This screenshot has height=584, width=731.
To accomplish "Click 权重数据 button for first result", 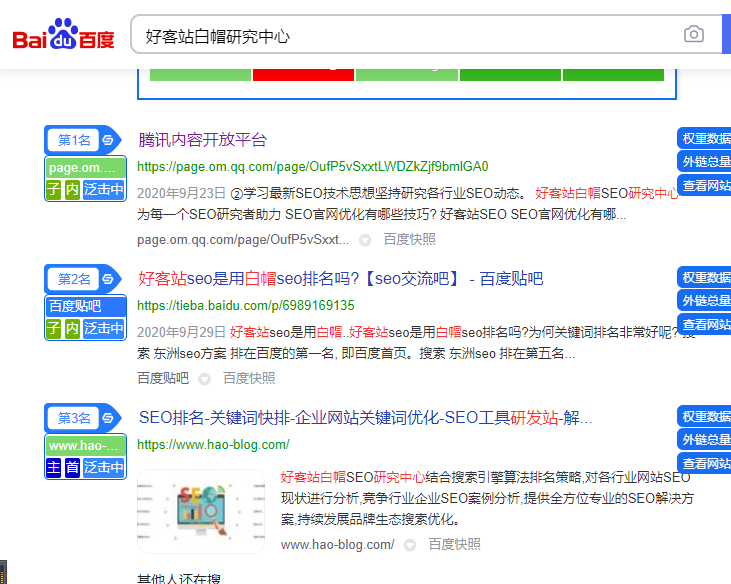I will tap(704, 138).
